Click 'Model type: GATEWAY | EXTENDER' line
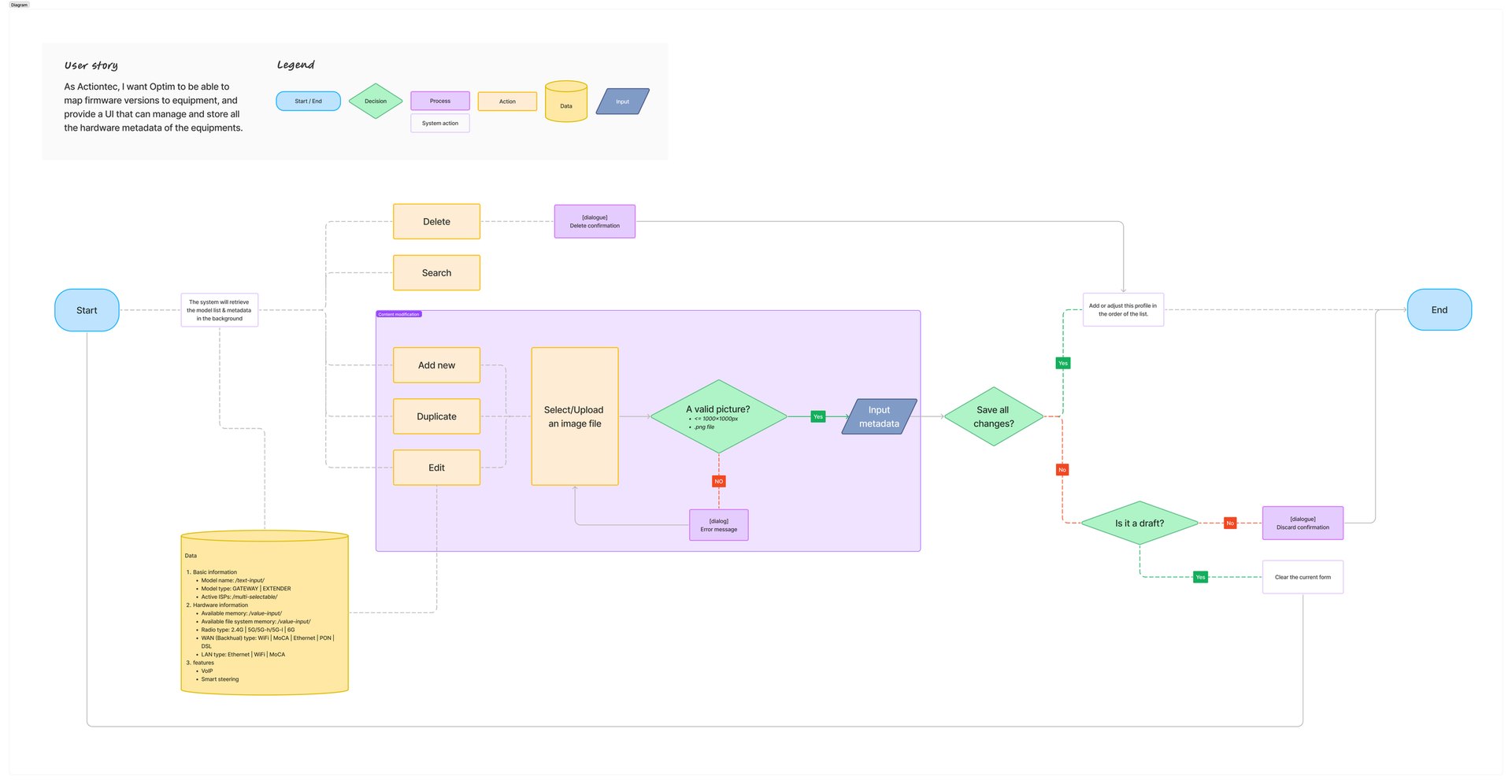Screen dimensions: 1512x784 (x=246, y=589)
